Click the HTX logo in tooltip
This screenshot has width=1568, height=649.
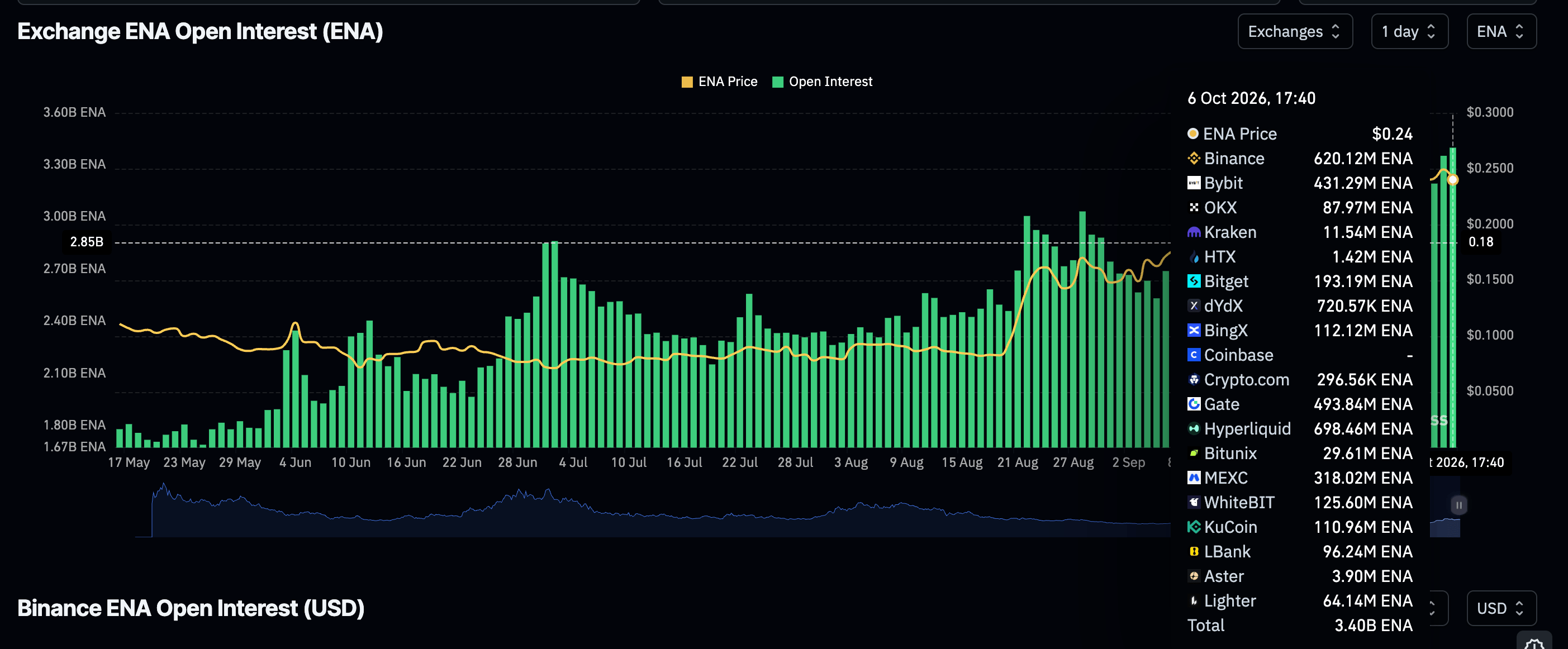pos(1194,257)
